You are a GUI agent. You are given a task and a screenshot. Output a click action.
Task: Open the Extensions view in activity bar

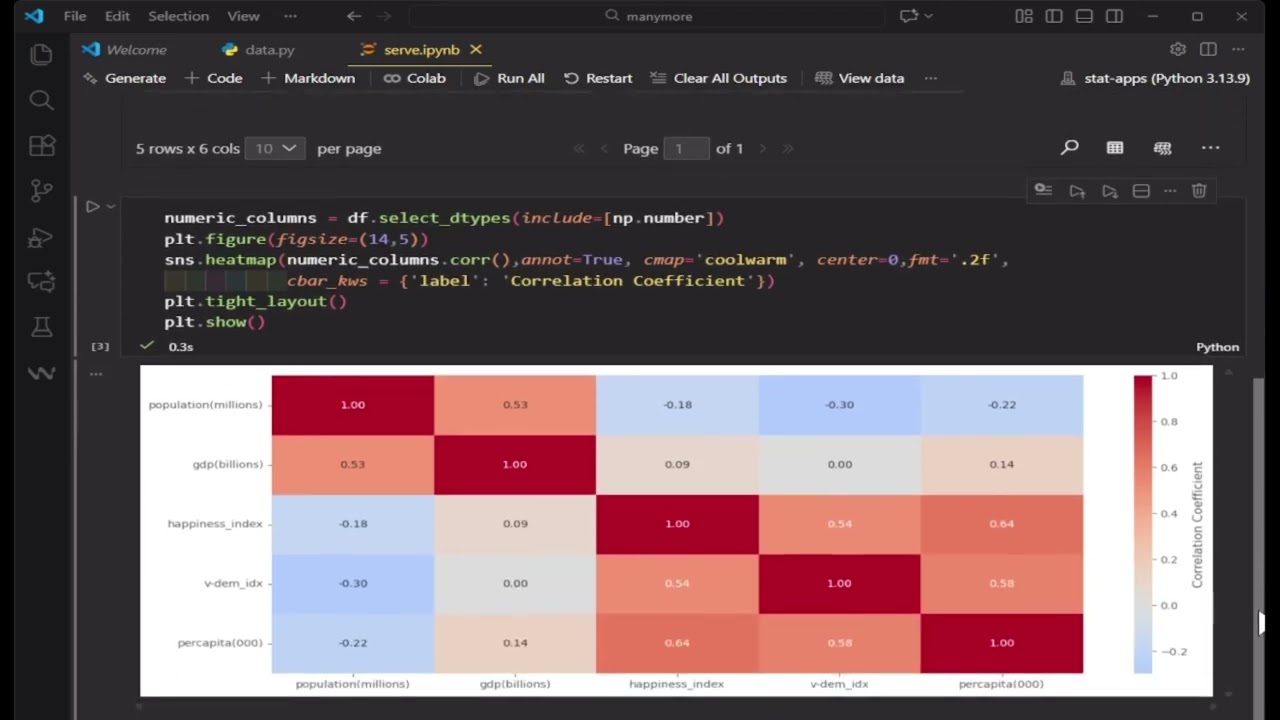[41, 146]
